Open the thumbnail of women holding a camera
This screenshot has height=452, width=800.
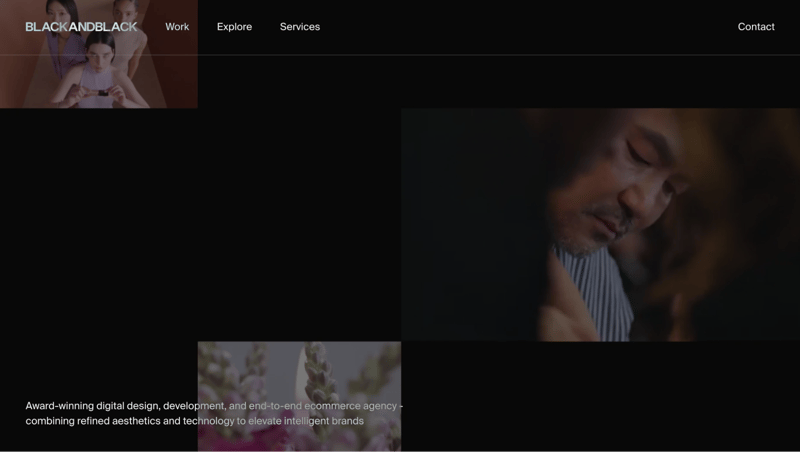pyautogui.click(x=98, y=75)
